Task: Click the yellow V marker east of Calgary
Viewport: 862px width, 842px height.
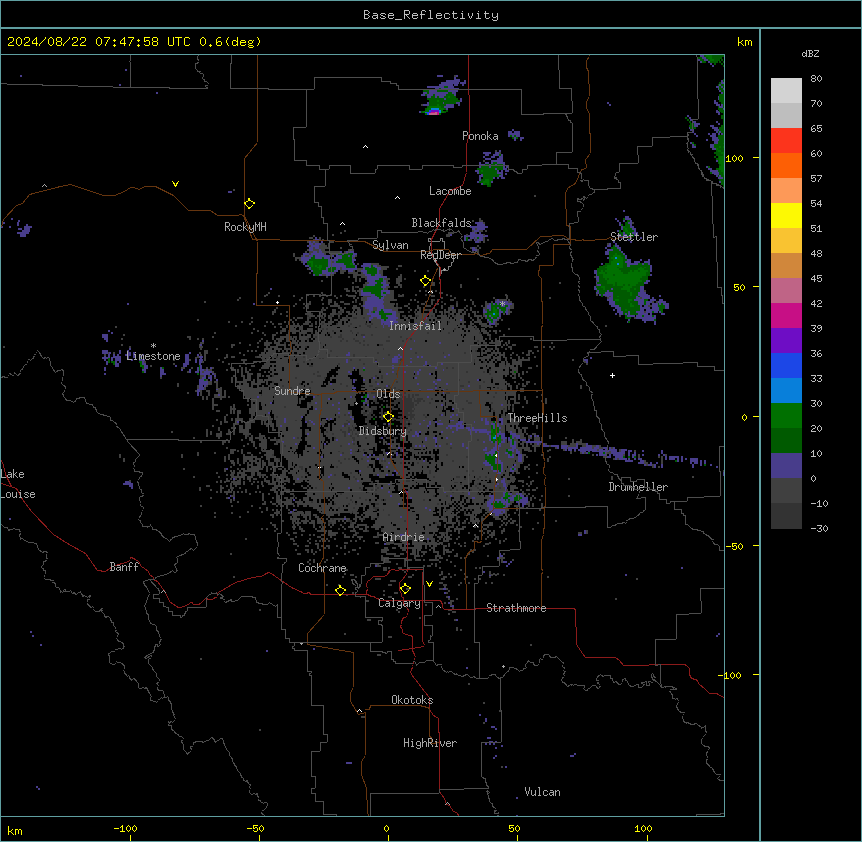Action: (x=429, y=584)
